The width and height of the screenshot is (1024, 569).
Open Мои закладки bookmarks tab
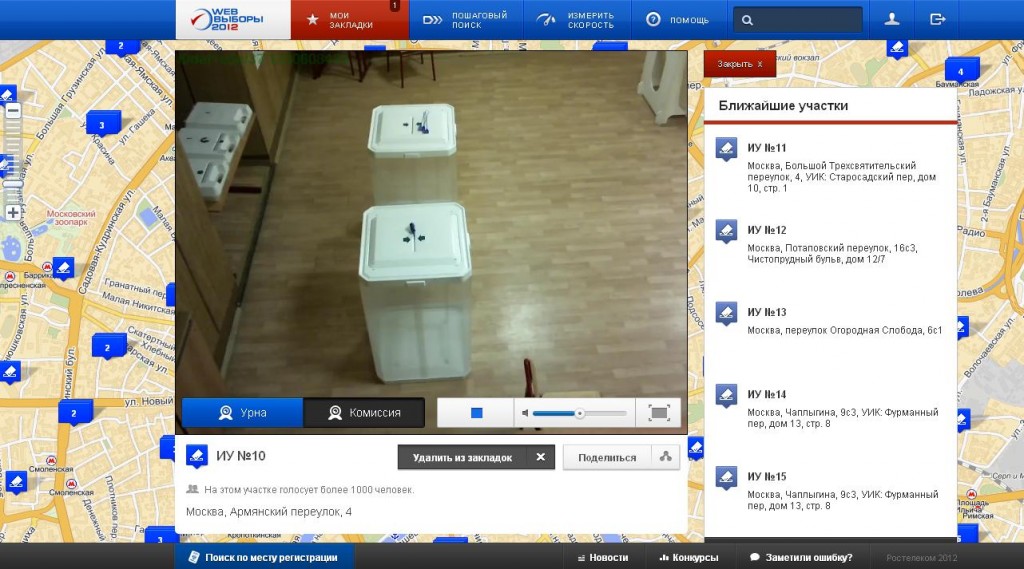[350, 19]
